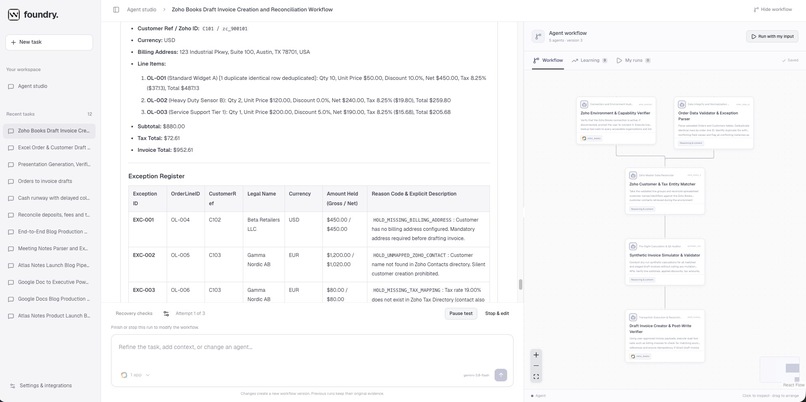The image size is (806, 402).
Task: Switch to the Workflow tab
Action: point(548,60)
